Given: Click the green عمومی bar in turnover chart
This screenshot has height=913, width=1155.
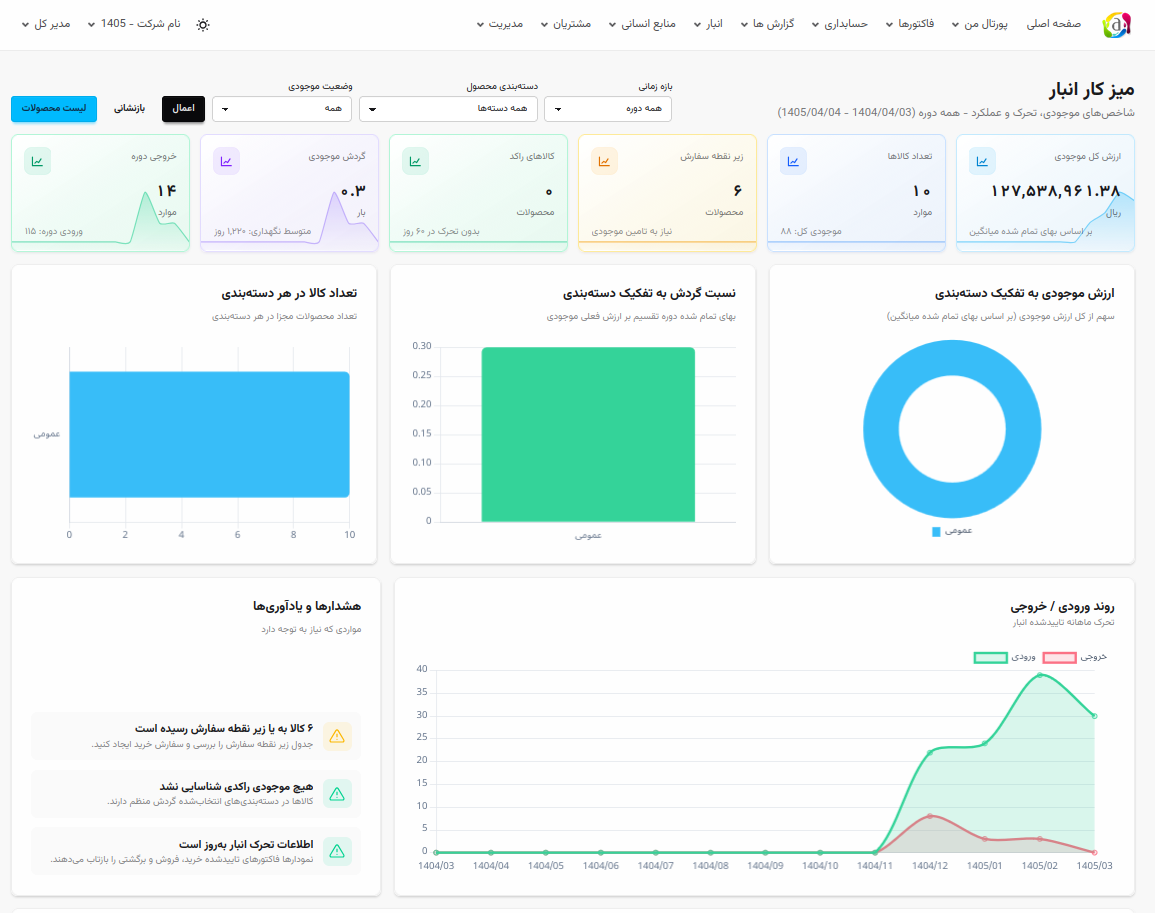Looking at the screenshot, I should point(588,435).
